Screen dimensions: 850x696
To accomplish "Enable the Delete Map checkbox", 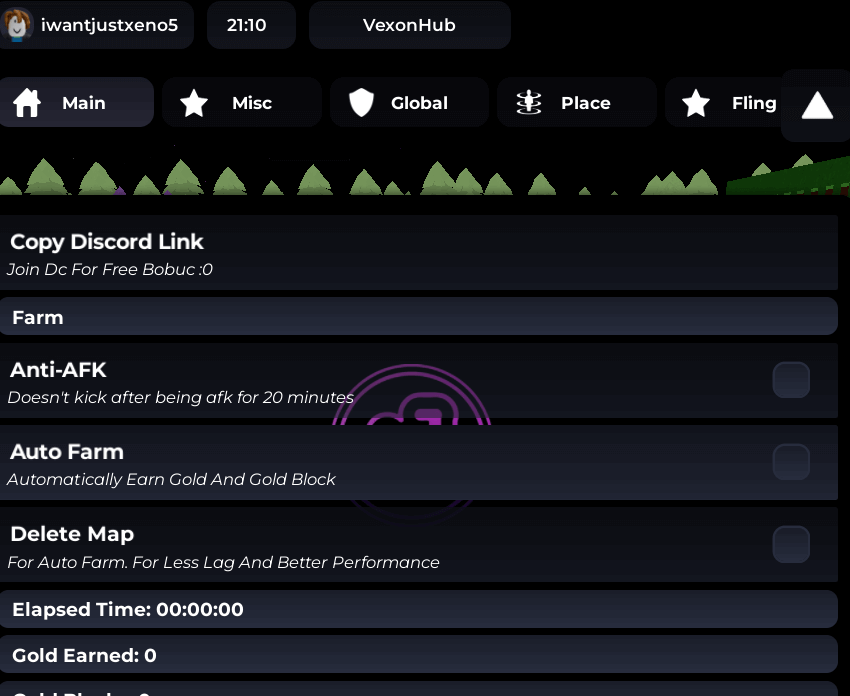I will click(x=791, y=544).
